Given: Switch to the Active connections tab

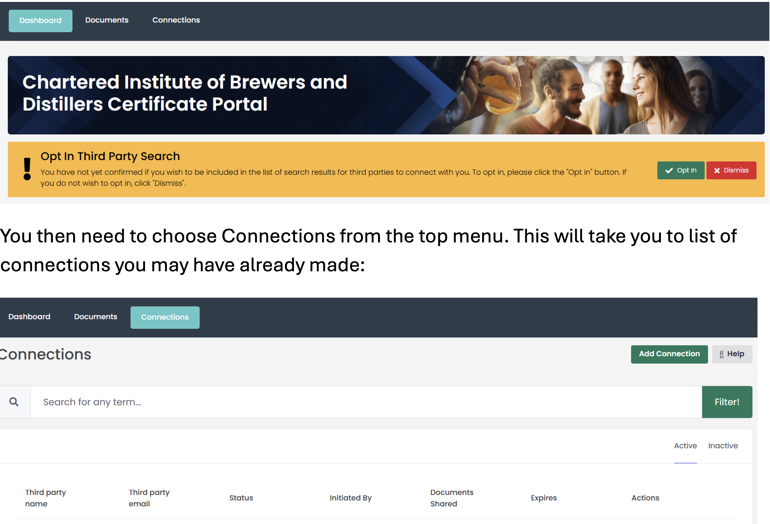Looking at the screenshot, I should tap(685, 446).
